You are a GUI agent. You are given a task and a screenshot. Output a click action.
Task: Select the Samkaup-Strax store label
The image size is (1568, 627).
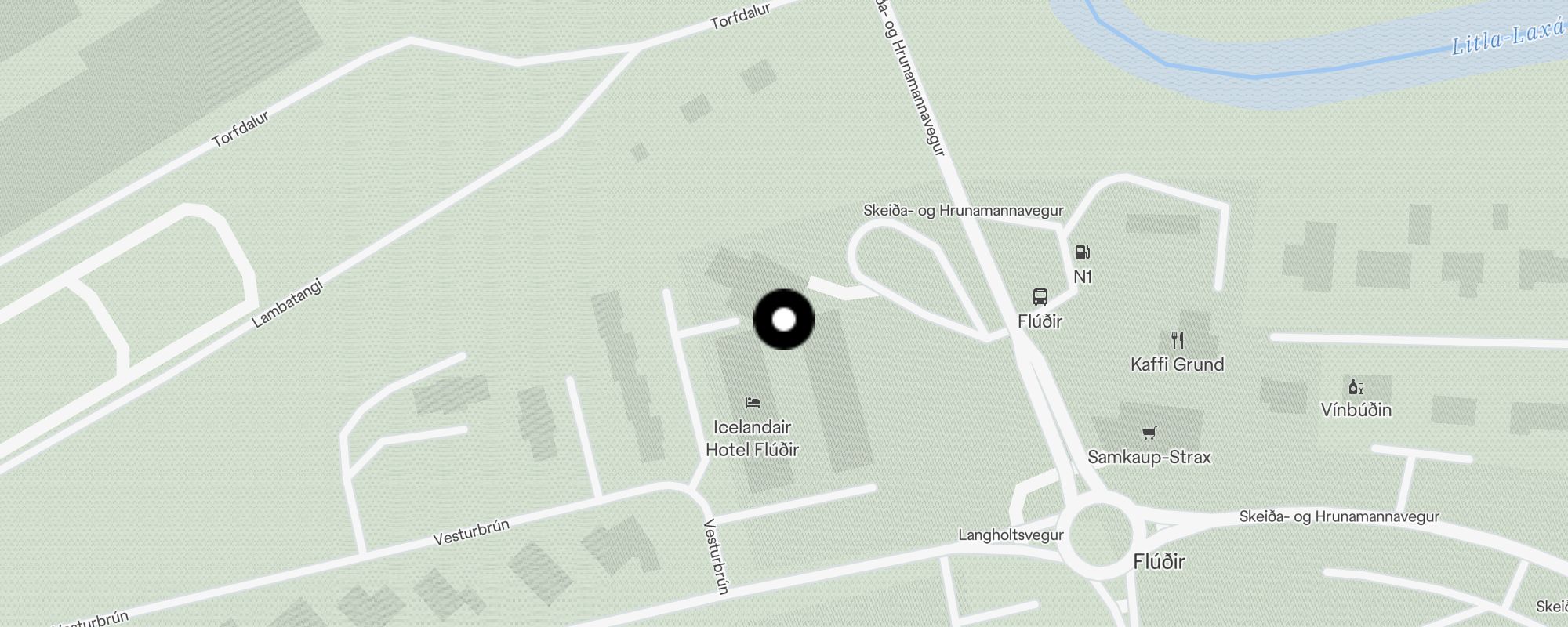(1149, 457)
